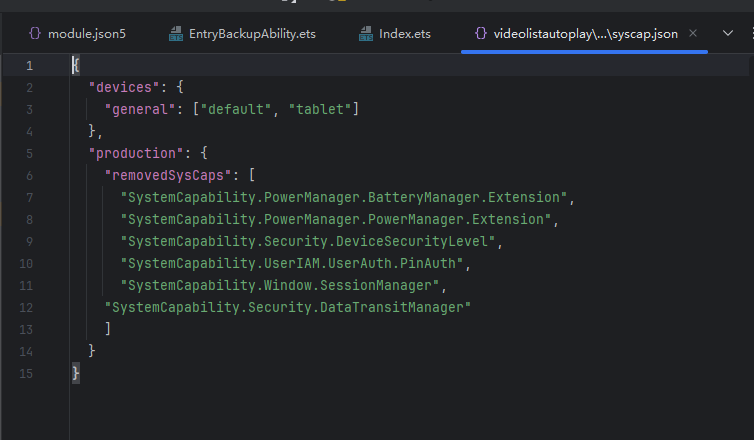Click line number 13 in the gutter
Viewport: 754px width, 440px height.
tap(26, 330)
